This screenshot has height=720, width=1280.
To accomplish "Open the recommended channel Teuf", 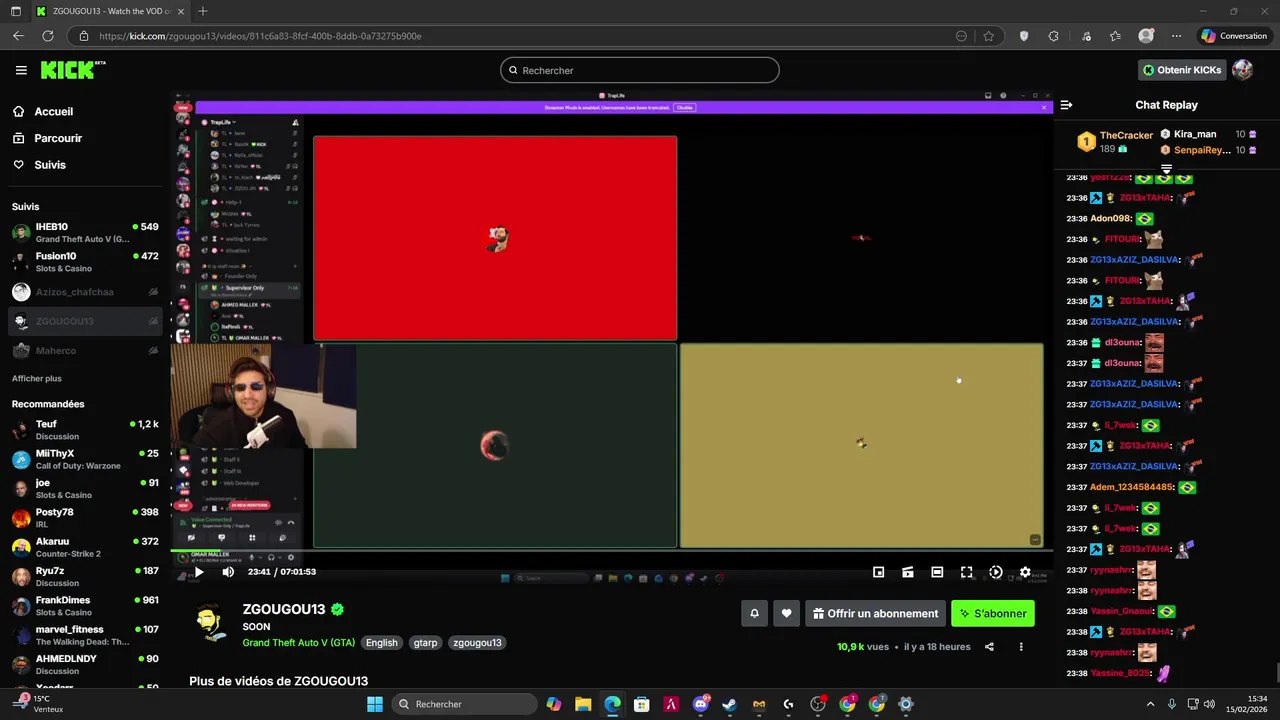I will pos(85,430).
